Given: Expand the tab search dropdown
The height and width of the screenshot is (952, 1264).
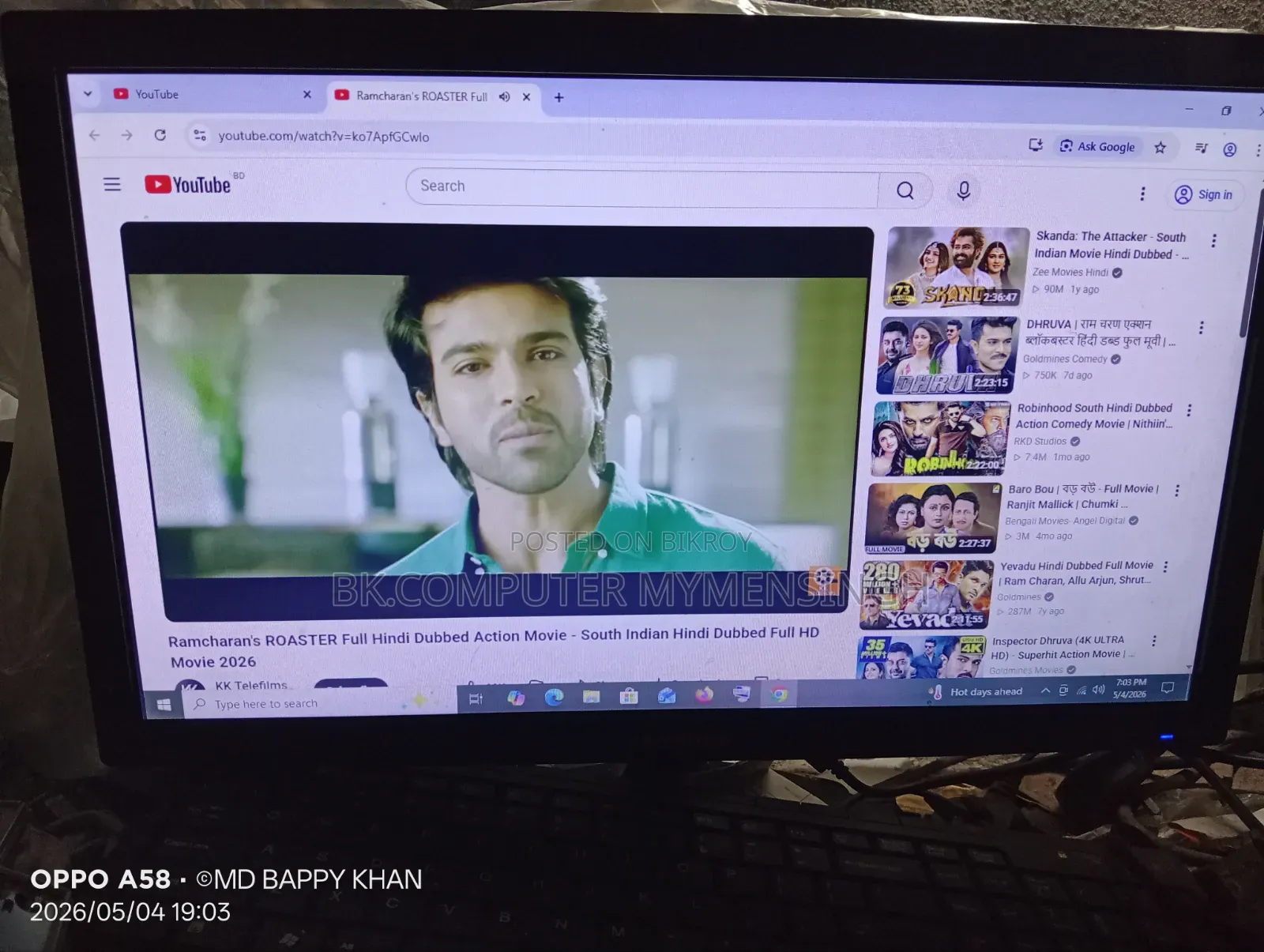Looking at the screenshot, I should 88,93.
